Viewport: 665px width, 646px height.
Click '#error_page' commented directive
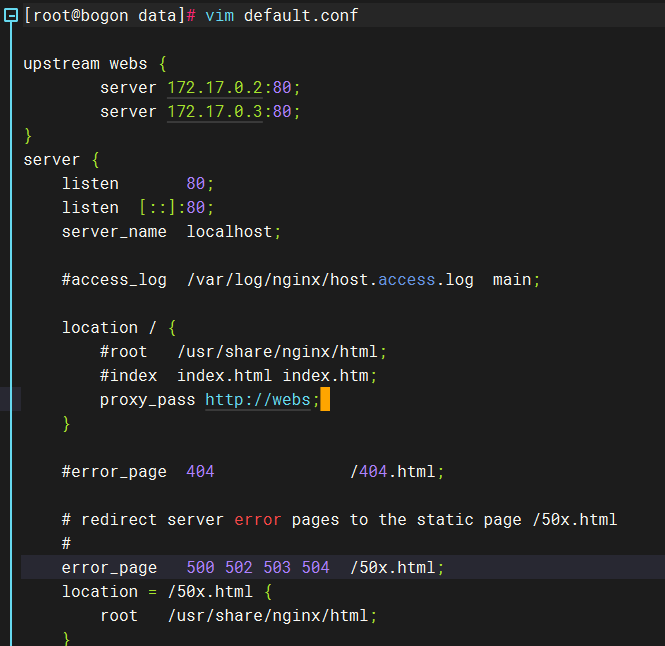point(114,472)
